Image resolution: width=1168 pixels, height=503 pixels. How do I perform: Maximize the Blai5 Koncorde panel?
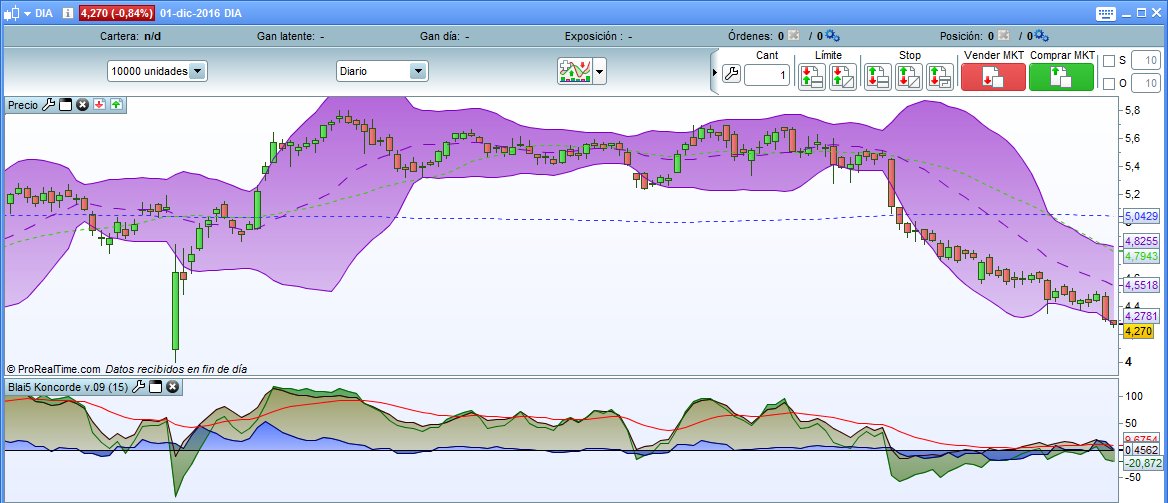pyautogui.click(x=156, y=387)
